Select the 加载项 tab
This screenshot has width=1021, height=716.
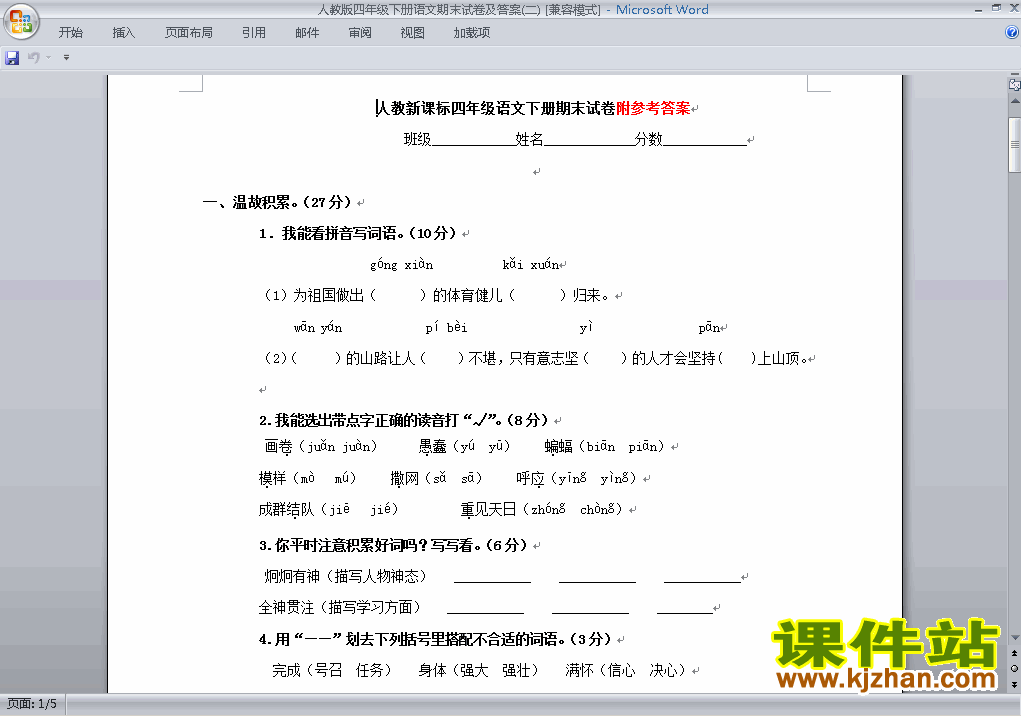tap(472, 33)
